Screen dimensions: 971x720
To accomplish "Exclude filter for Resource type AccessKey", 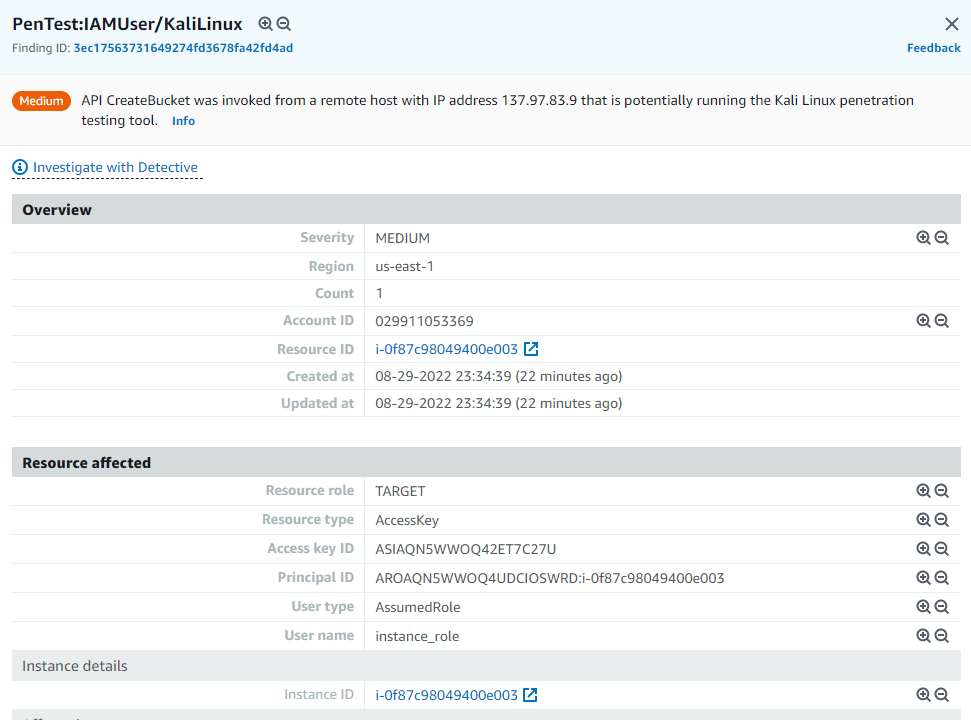I will point(942,520).
